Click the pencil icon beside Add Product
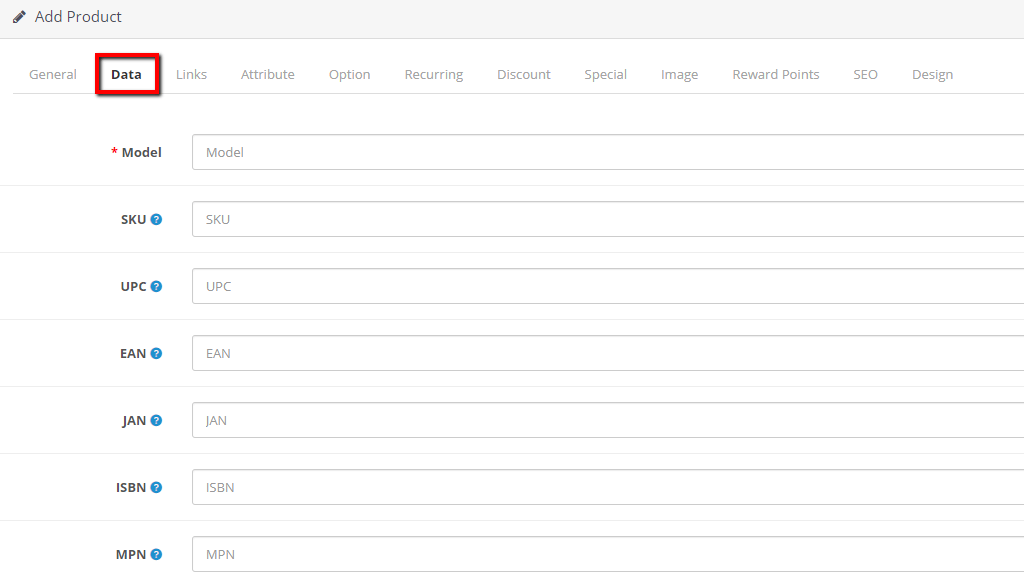This screenshot has height=576, width=1024. point(17,16)
